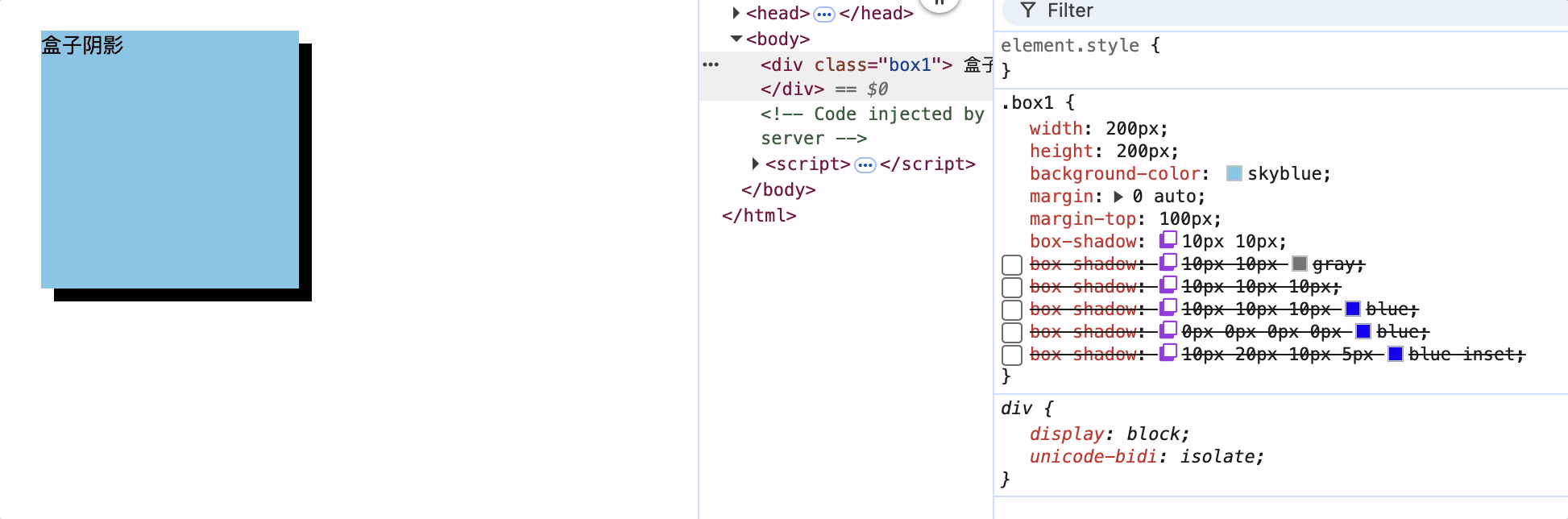1568x519 pixels.
Task: Click the sky blue box in the page
Action: 170,160
